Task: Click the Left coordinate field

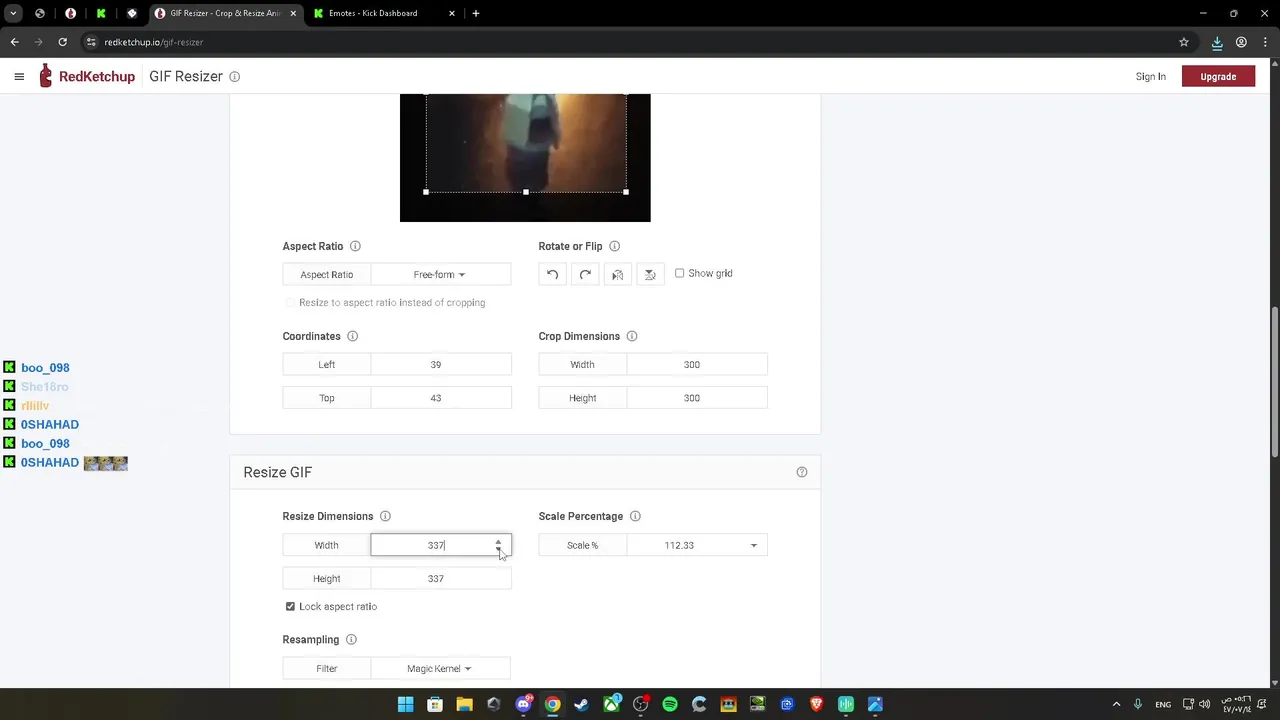Action: 440,365
